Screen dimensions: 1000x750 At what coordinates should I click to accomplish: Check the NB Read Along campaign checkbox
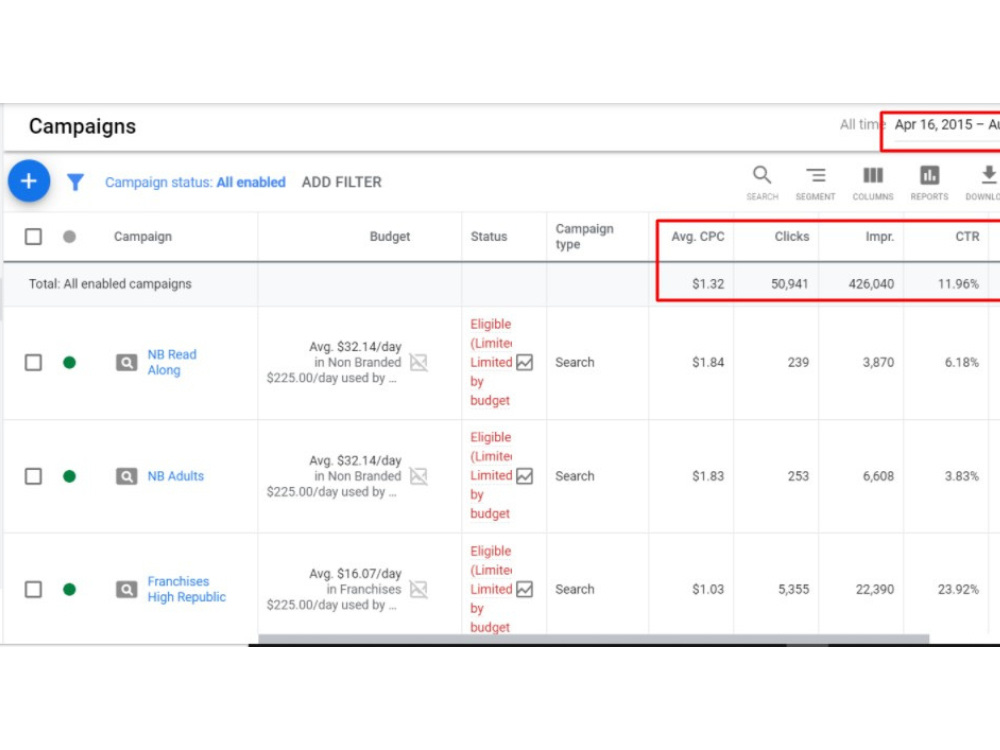coord(33,363)
